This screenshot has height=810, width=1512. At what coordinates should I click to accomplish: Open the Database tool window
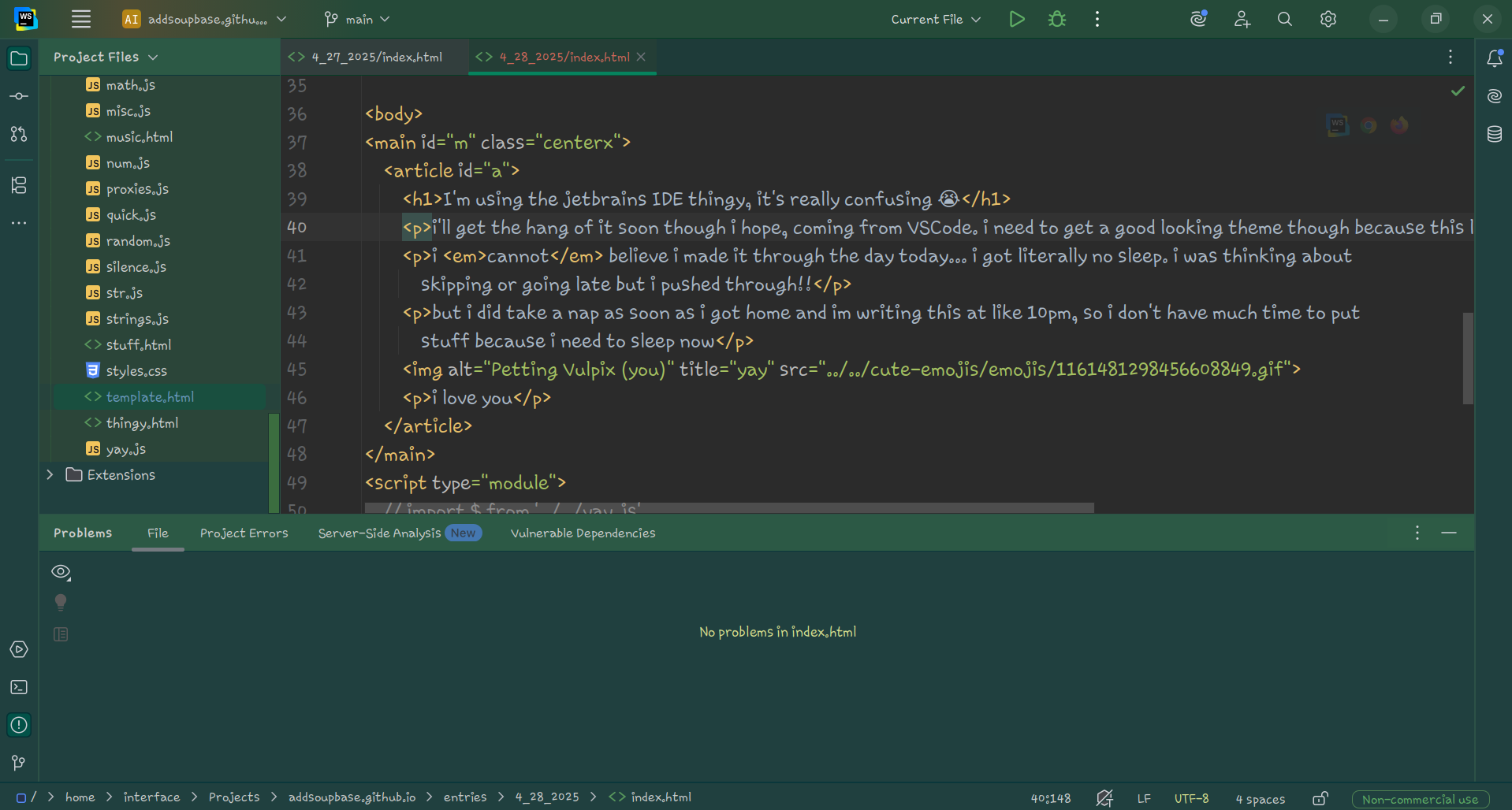coord(1494,134)
